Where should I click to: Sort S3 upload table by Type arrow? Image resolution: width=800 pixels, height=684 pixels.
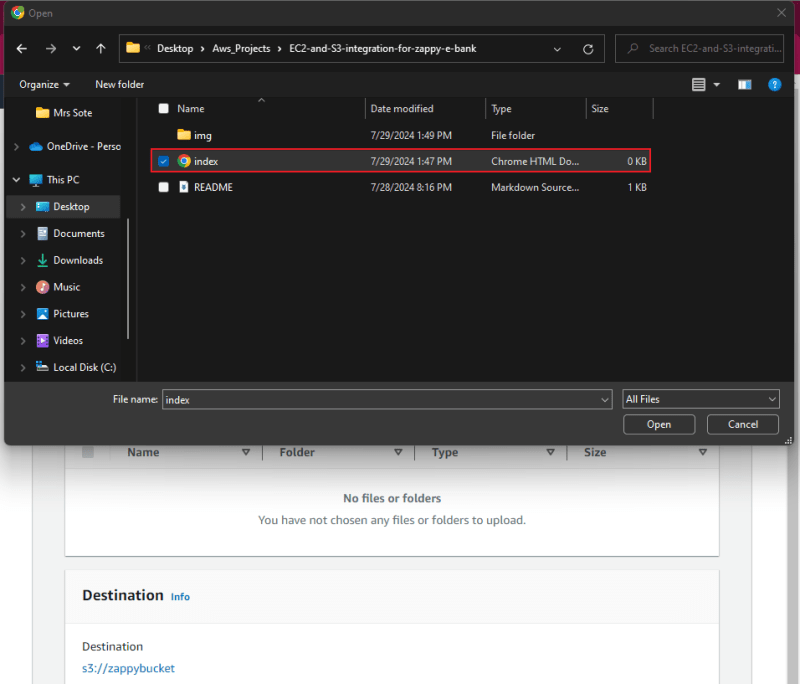[550, 452]
